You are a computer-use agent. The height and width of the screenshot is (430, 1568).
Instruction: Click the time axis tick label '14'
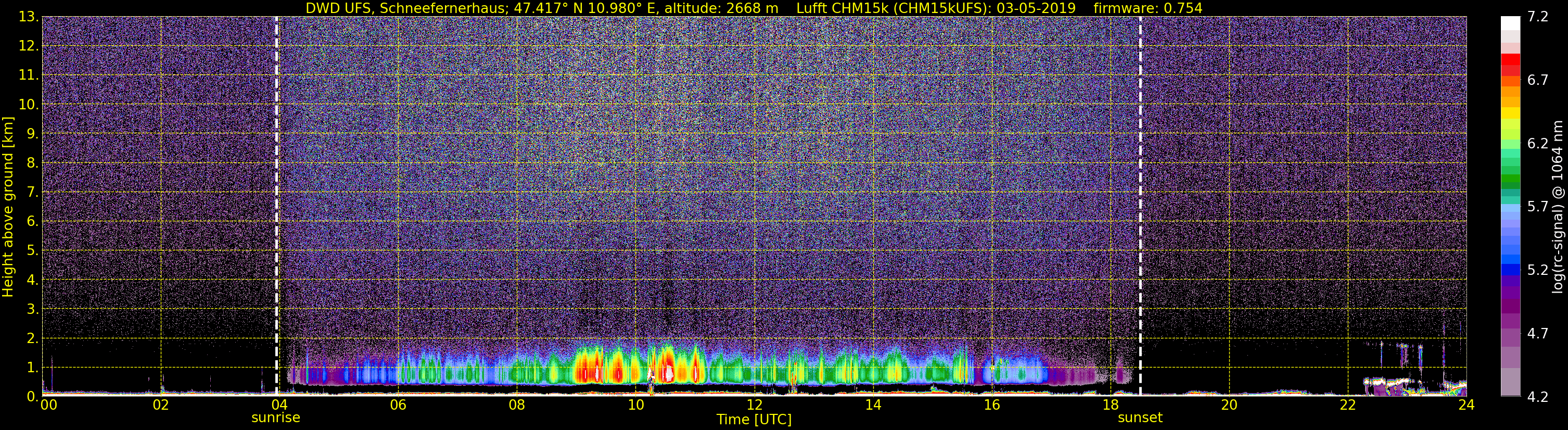(873, 405)
